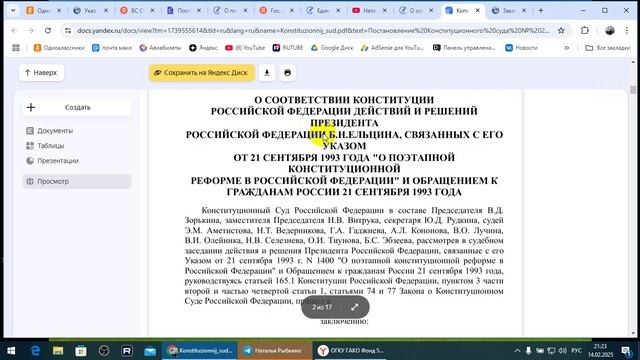Open the почта мэил bookmark
Viewport: 640px width, 360px height.
coord(112,48)
